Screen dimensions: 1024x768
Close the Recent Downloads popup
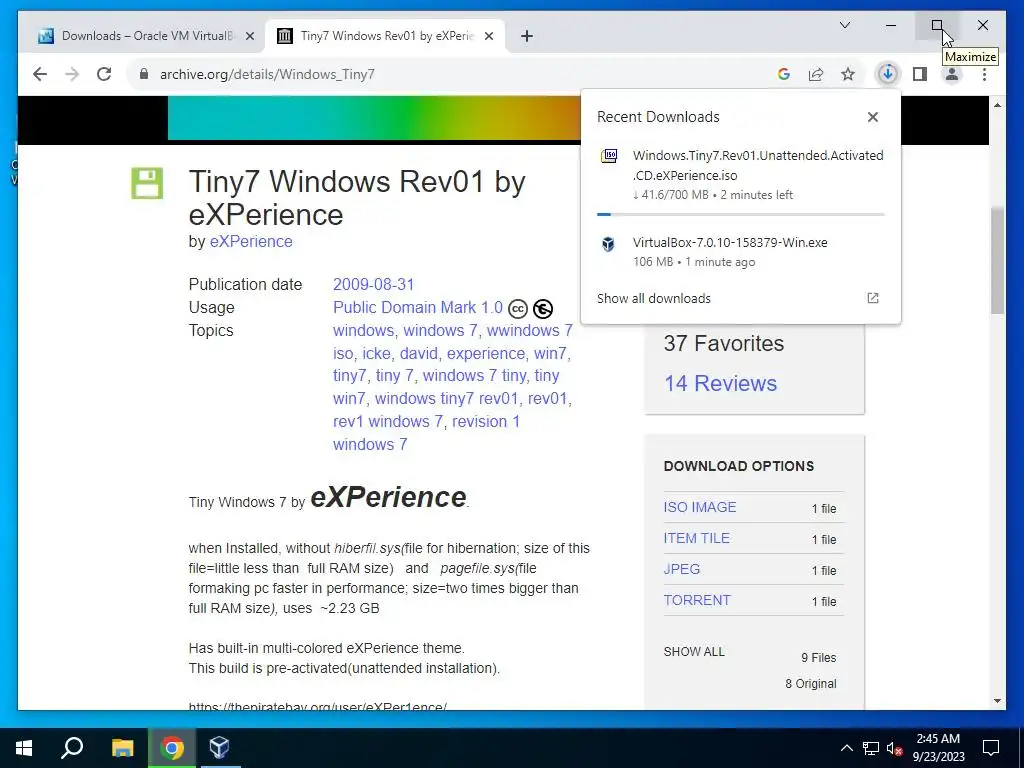coord(872,117)
